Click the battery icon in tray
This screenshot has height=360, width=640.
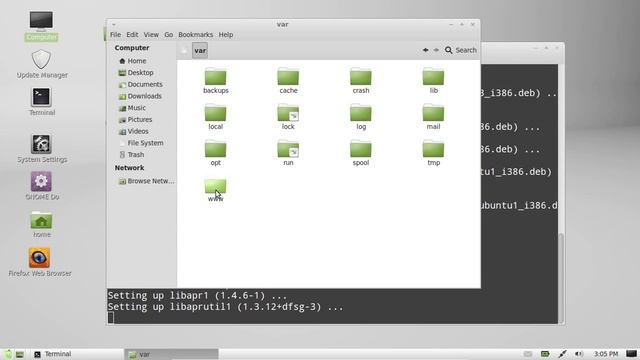pos(545,354)
